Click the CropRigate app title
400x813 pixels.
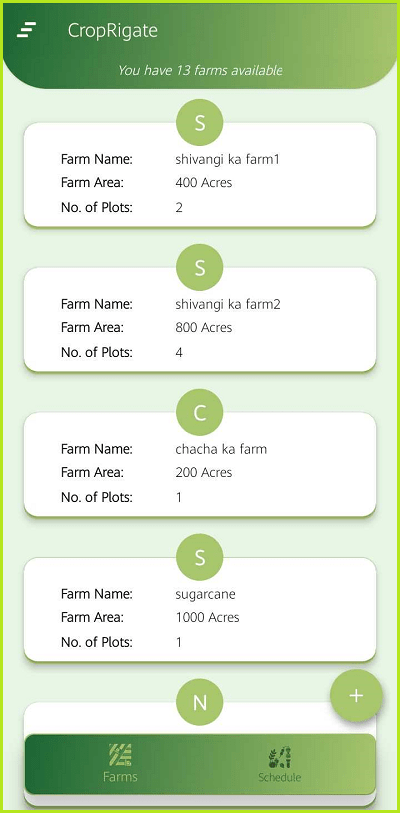(113, 31)
